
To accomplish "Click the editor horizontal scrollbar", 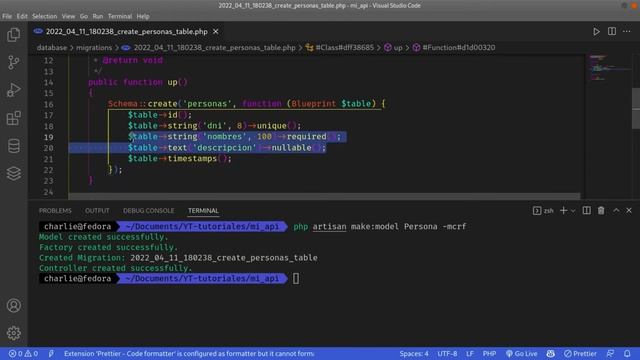I will [x=324, y=196].
